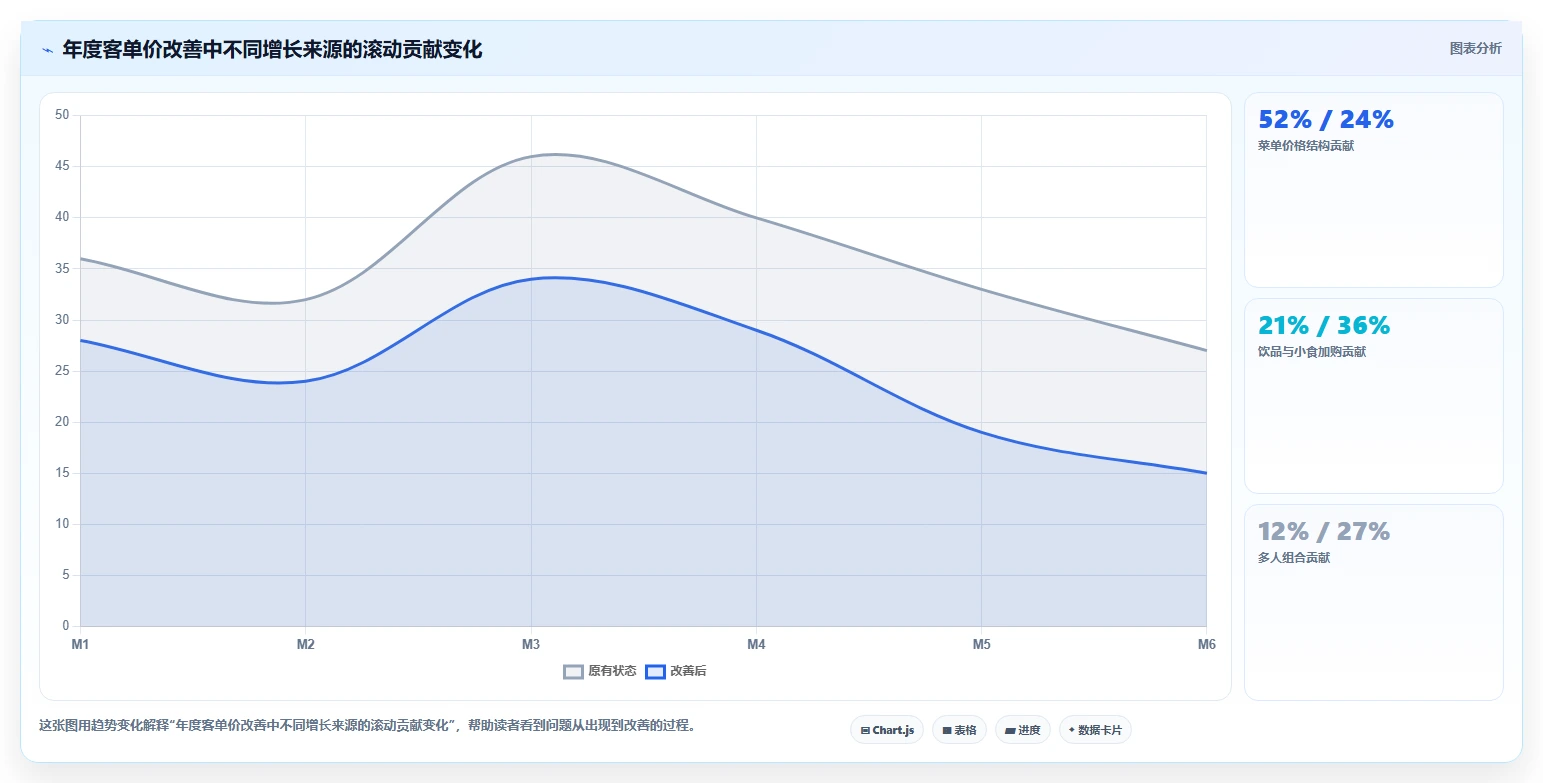Click the chart description sentence below the chart

coord(367,726)
